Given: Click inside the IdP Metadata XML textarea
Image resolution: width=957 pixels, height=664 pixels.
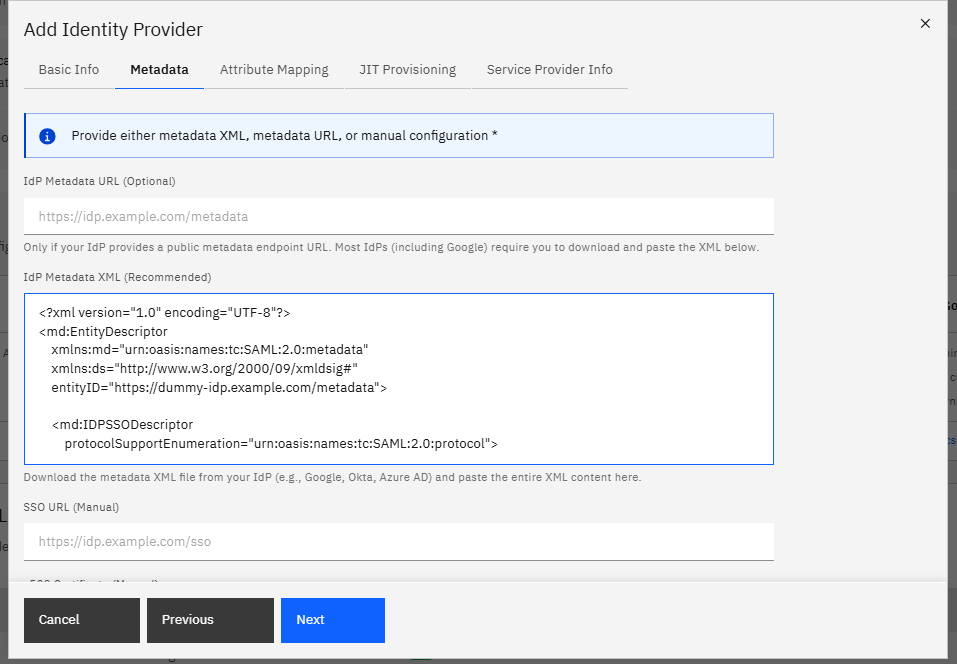Looking at the screenshot, I should pyautogui.click(x=399, y=379).
